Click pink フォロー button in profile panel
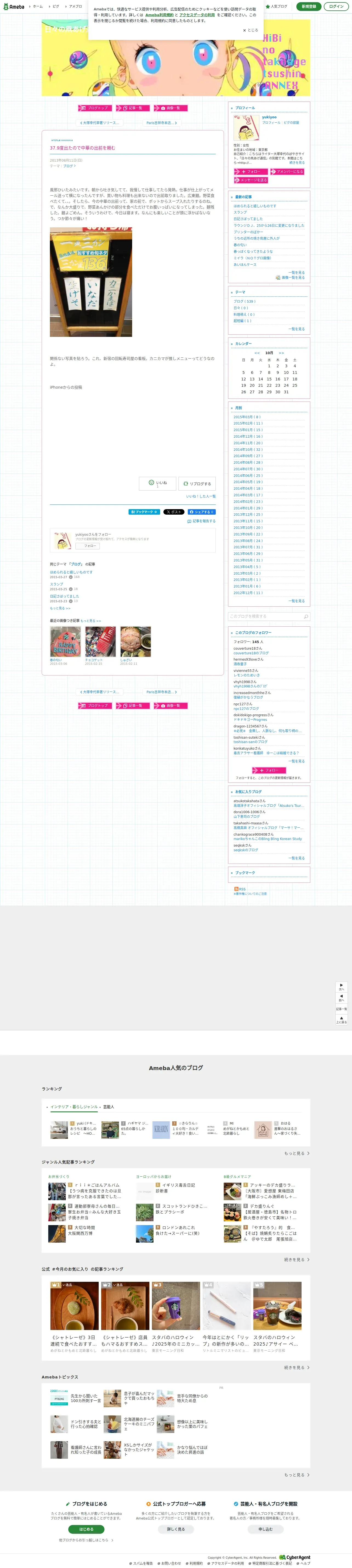This screenshot has height=1568, width=352. (x=250, y=172)
